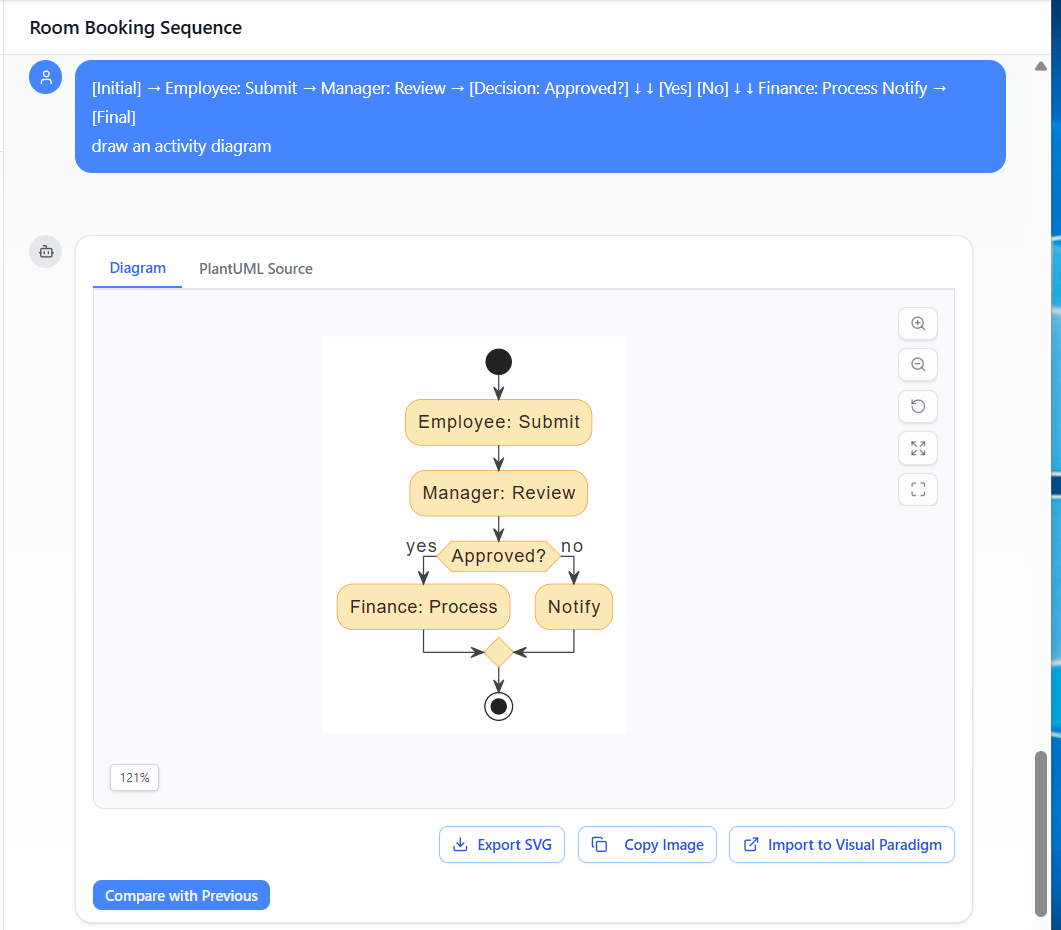Click the Import to Visual Paradigm button
The image size is (1061, 930).
click(841, 844)
